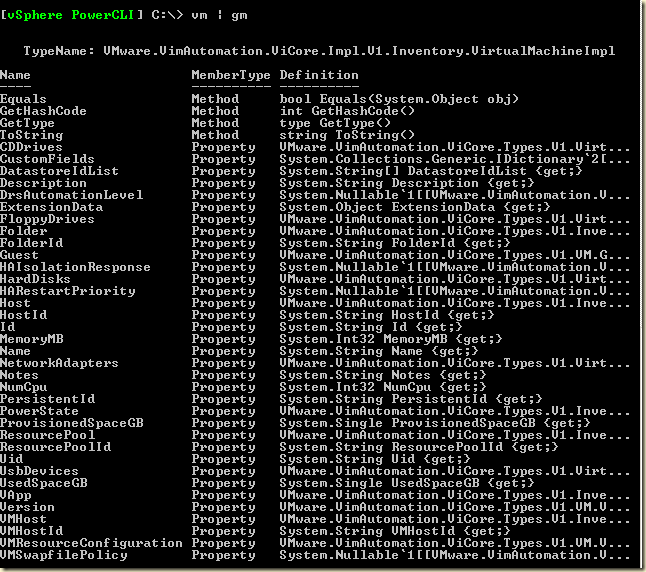The width and height of the screenshot is (646, 572).
Task: Click the ProvisionedSpaceGB property name
Action: (72, 423)
